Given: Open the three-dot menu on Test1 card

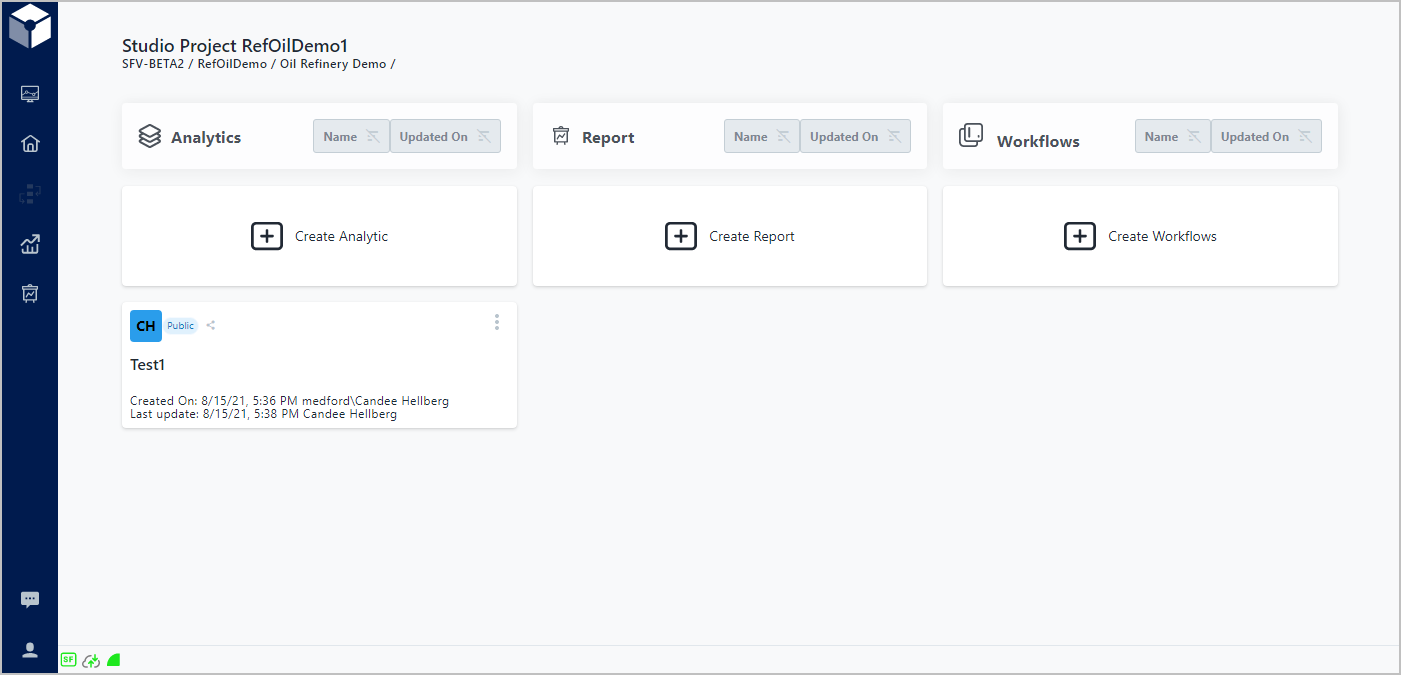Looking at the screenshot, I should click(497, 322).
